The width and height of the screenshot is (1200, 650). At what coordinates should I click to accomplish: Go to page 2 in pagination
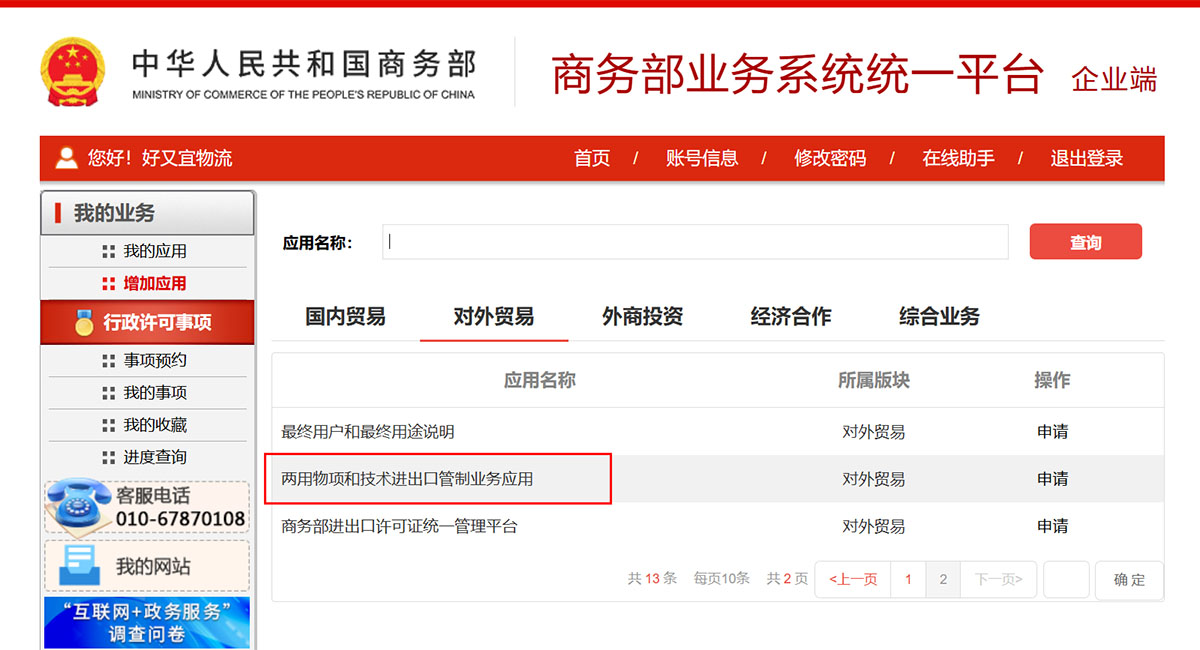coord(942,579)
